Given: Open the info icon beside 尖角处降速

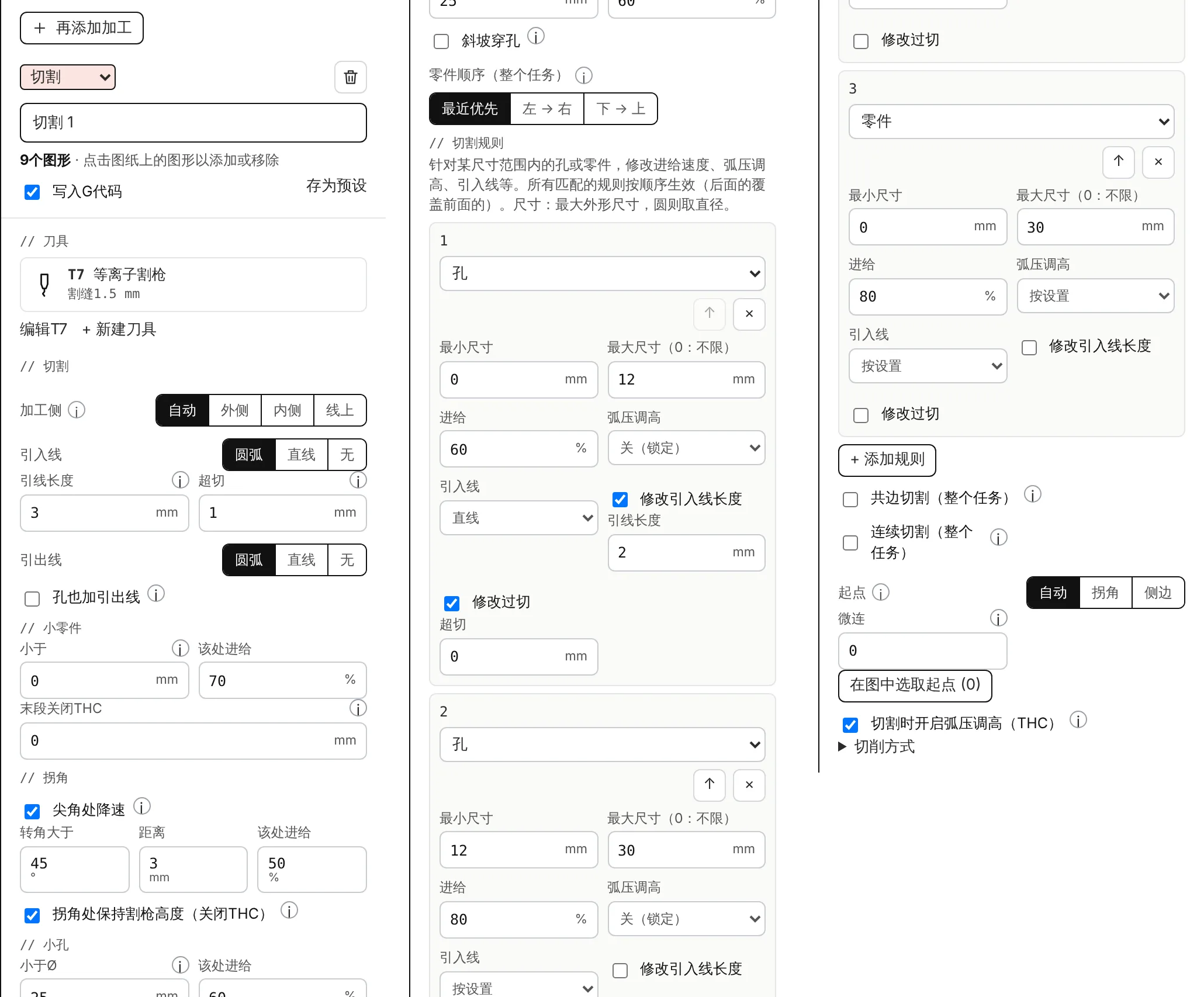Looking at the screenshot, I should (x=142, y=807).
